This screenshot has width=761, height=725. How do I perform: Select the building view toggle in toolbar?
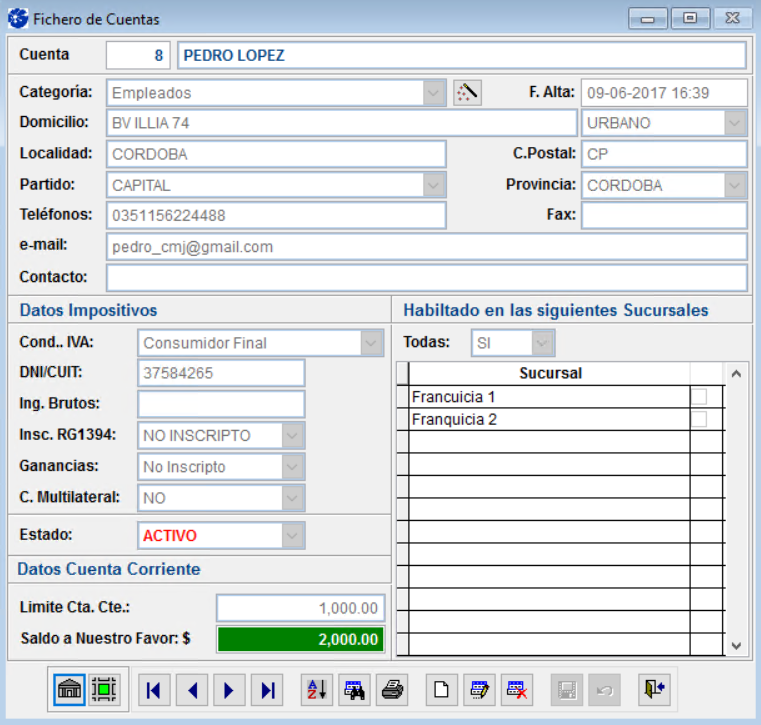[69, 690]
